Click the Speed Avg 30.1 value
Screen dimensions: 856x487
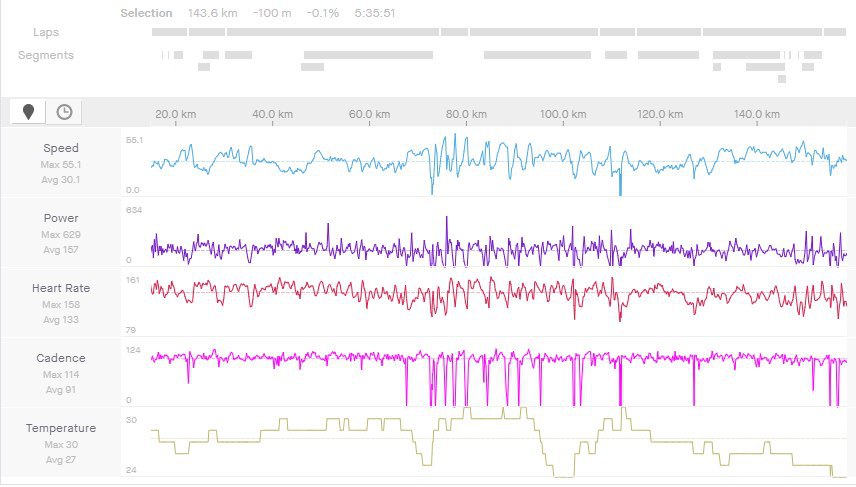coord(61,180)
